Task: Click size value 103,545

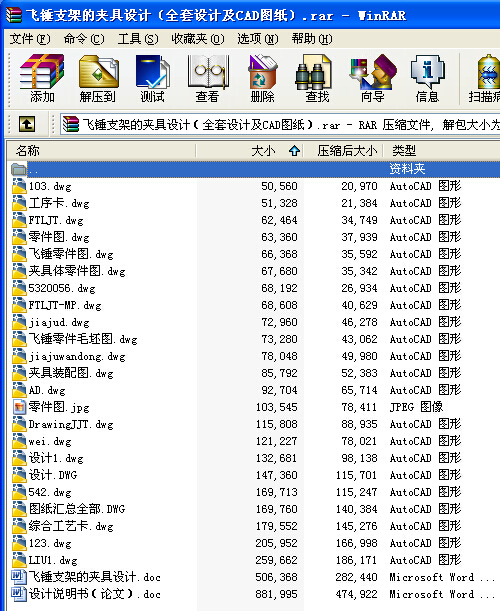Action: (276, 407)
